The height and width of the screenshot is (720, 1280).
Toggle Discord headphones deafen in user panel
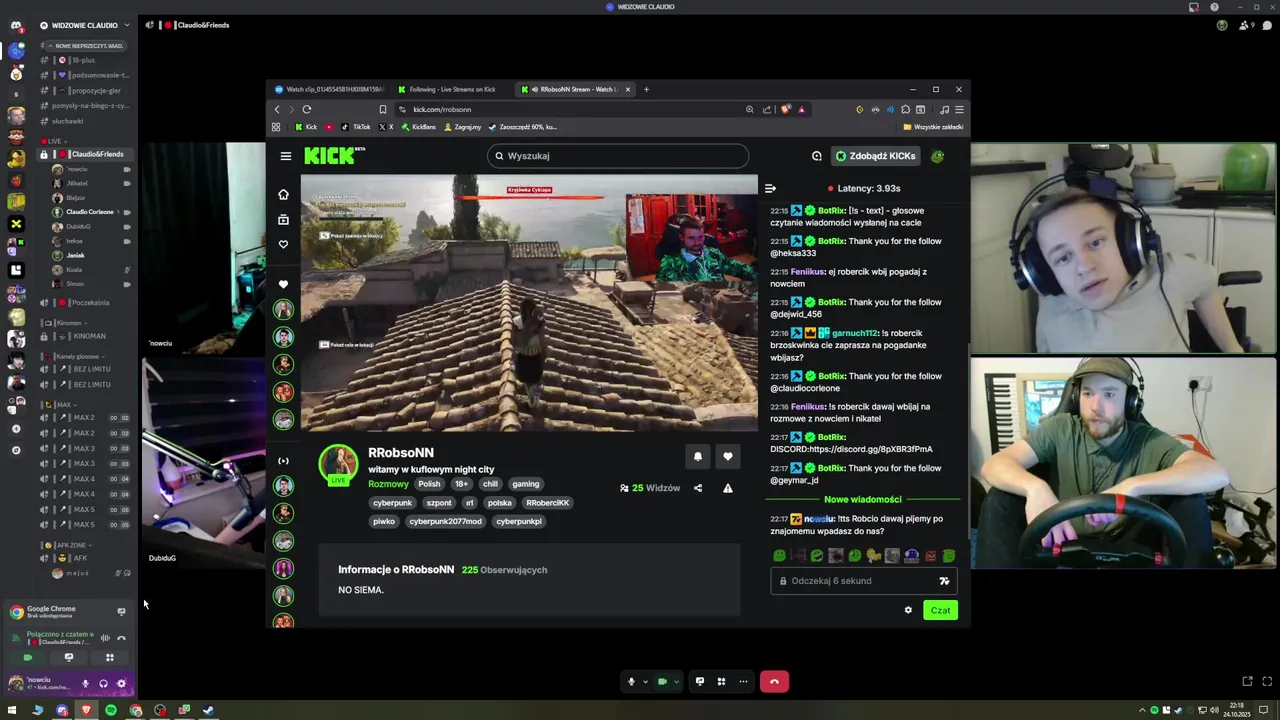103,684
